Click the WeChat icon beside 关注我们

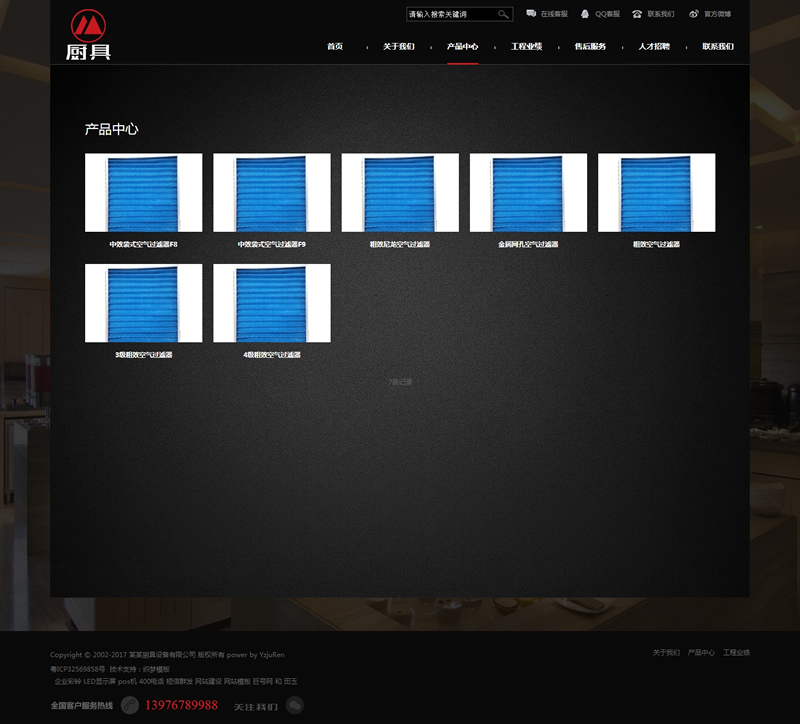click(x=295, y=705)
